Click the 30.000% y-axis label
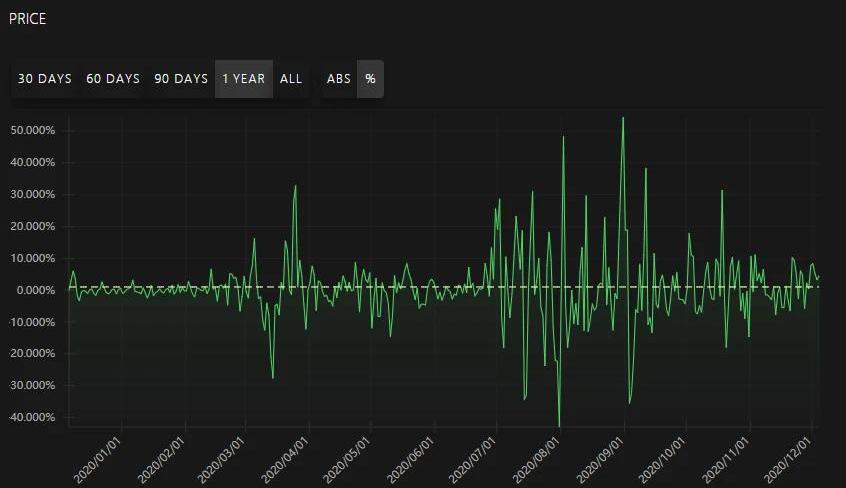846x488 pixels. tap(33, 195)
